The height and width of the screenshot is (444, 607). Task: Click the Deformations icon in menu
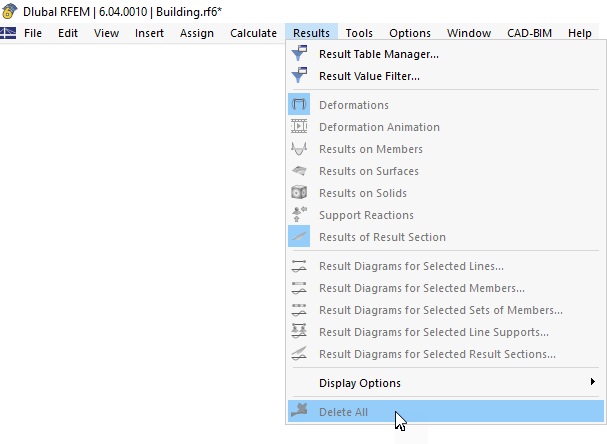coord(299,105)
